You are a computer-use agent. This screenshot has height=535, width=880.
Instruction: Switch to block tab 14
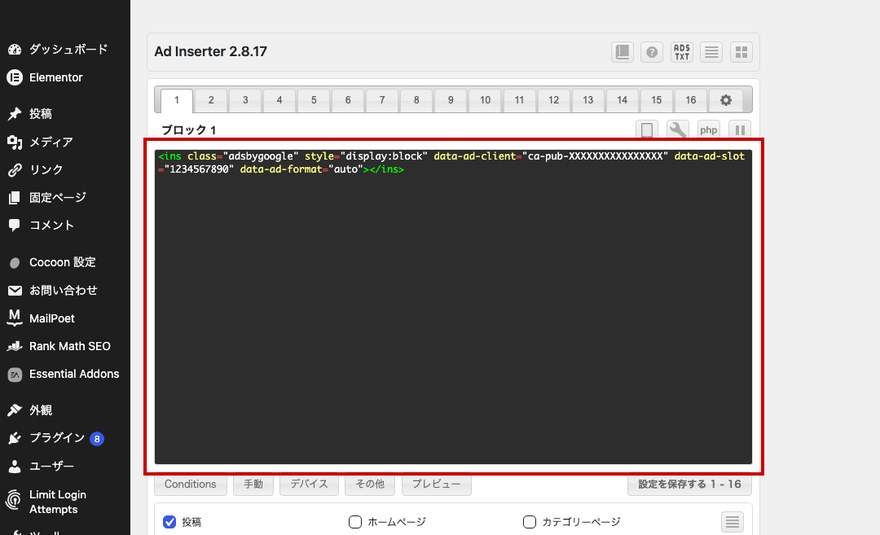(622, 100)
